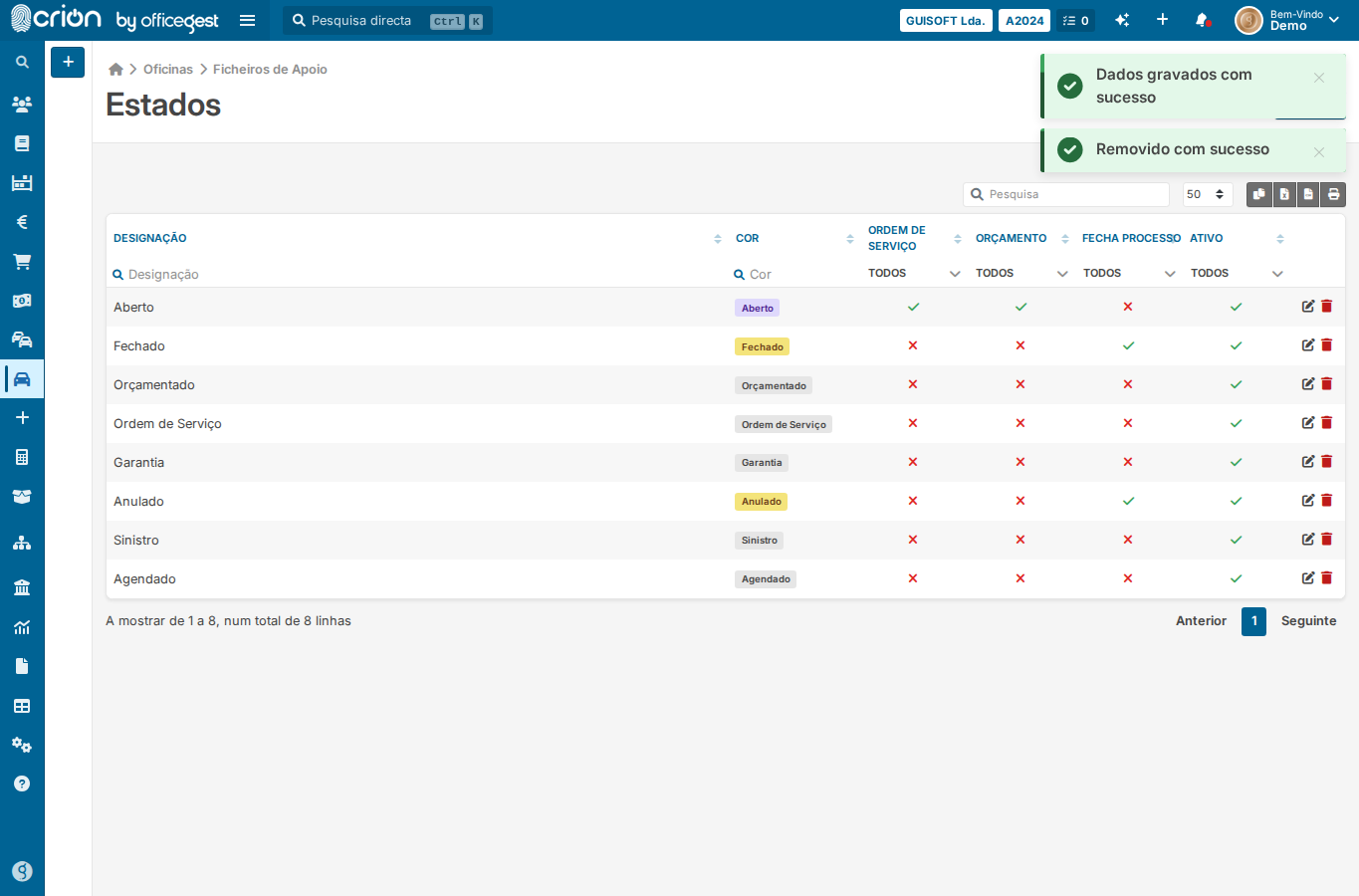Viewport: 1359px width, 896px height.
Task: Open the euro finance sidebar icon
Action: coord(22,222)
